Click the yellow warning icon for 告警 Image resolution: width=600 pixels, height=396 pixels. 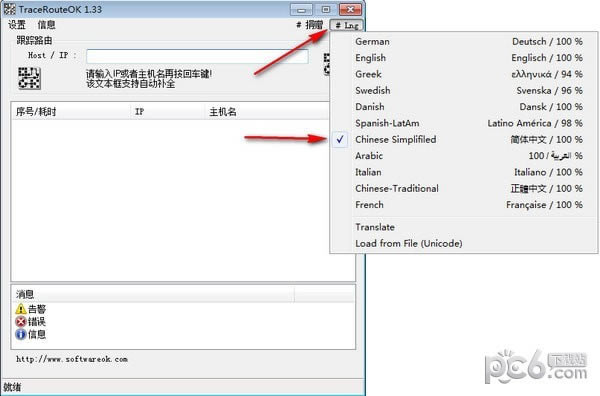[x=21, y=309]
